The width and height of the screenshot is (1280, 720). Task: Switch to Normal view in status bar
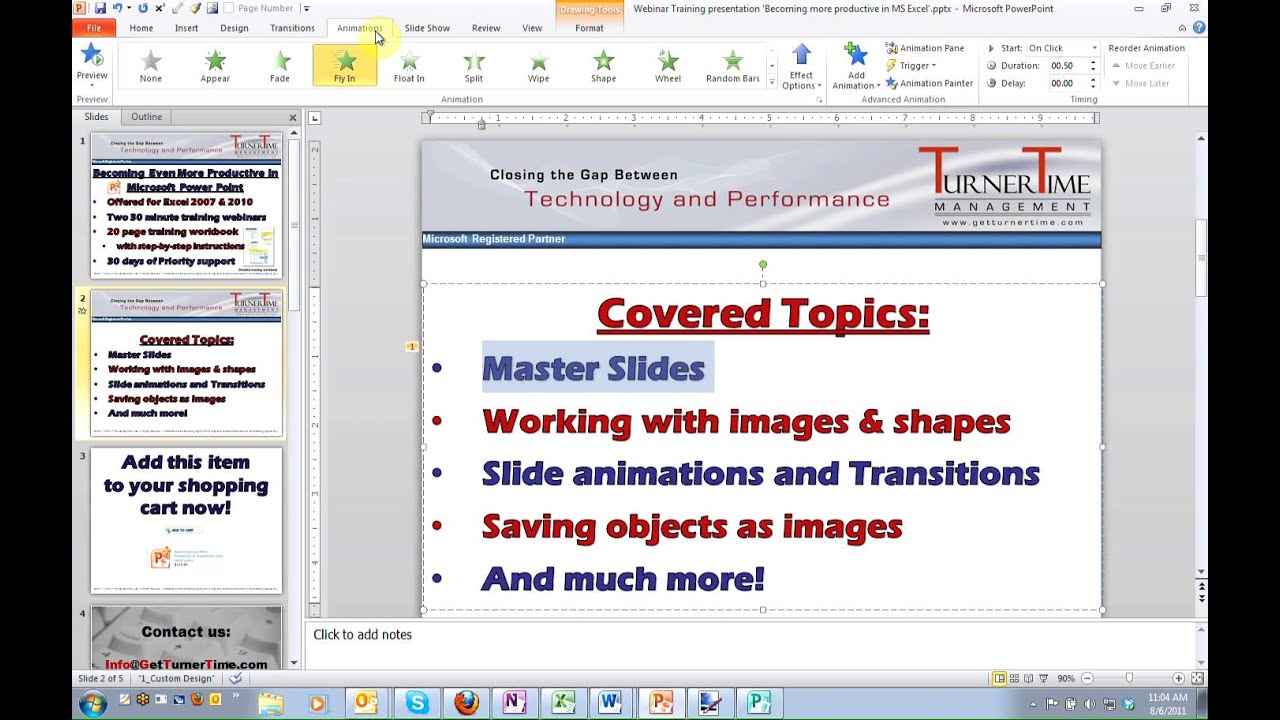tap(999, 678)
